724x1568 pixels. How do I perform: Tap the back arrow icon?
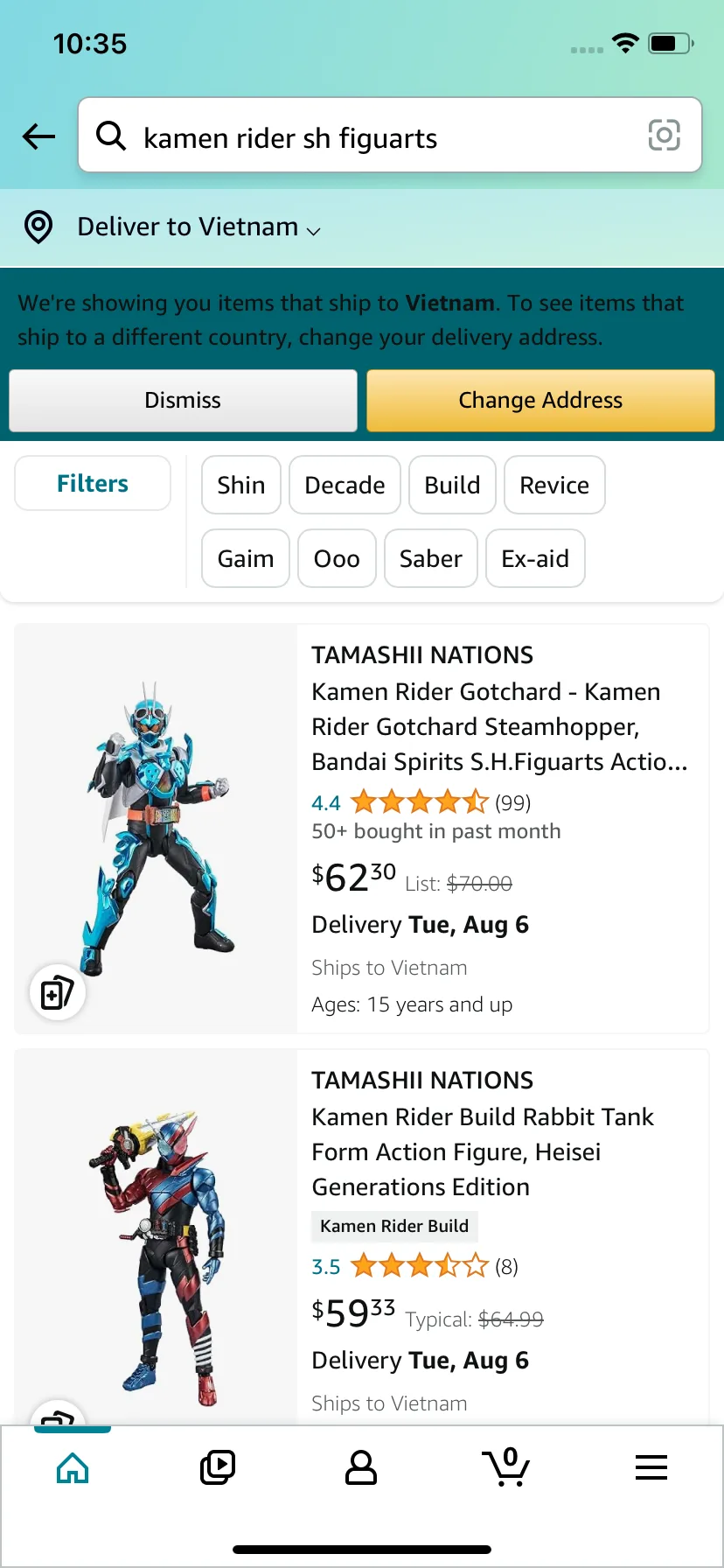[39, 136]
